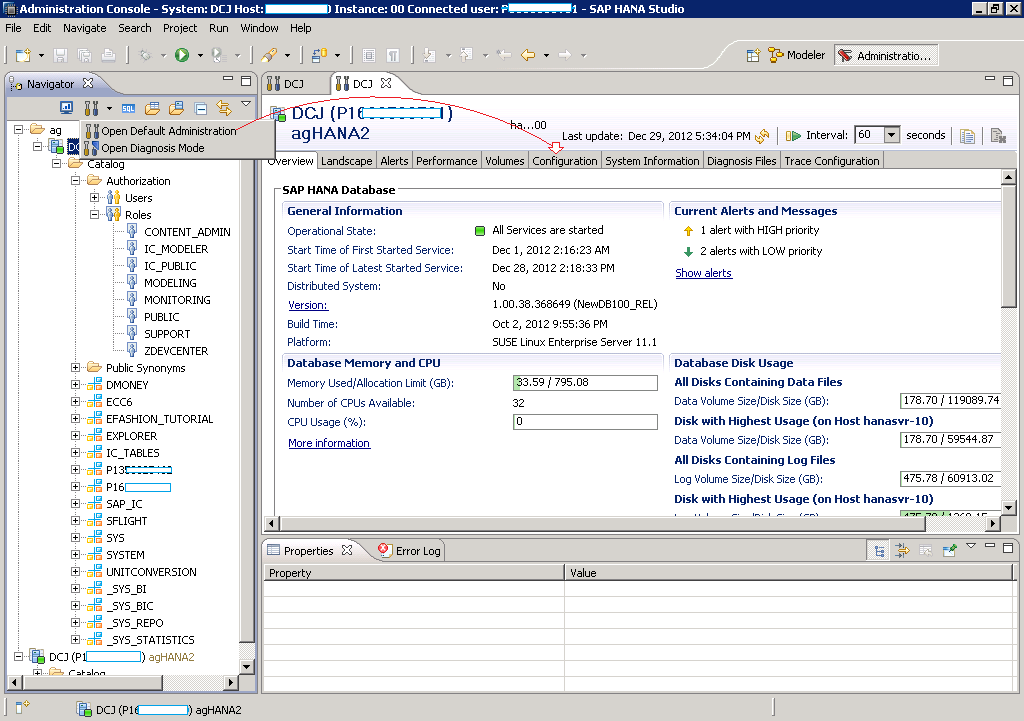Select the Collapse All icon in Navigator
1024x721 pixels.
click(200, 107)
